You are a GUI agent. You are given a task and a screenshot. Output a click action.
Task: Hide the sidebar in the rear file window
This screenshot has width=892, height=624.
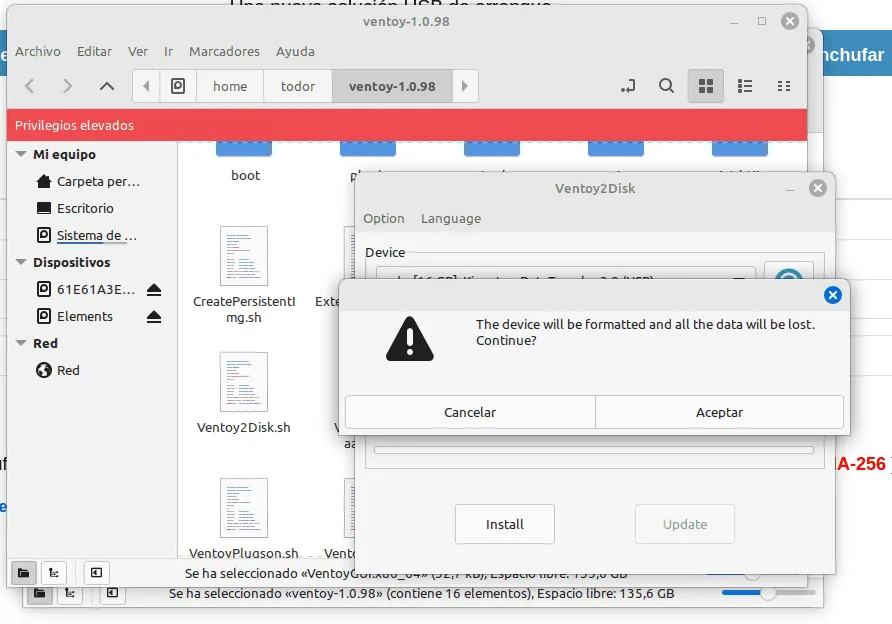pos(112,594)
